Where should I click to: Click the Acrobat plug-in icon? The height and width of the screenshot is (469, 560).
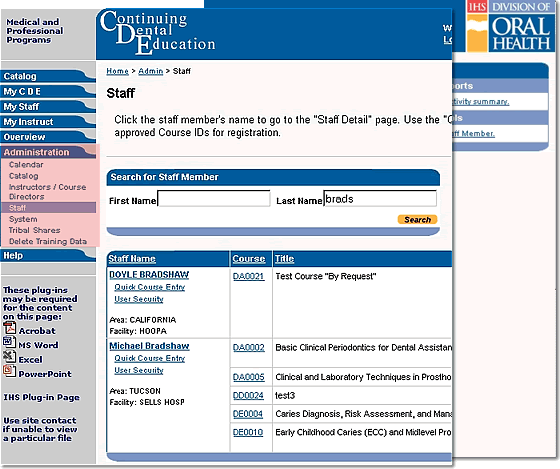pos(10,328)
